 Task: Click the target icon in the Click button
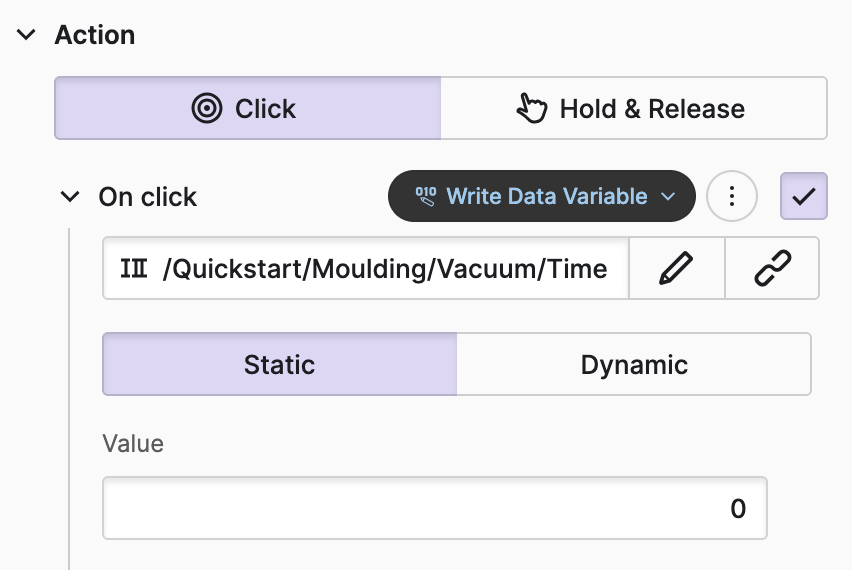pyautogui.click(x=207, y=109)
